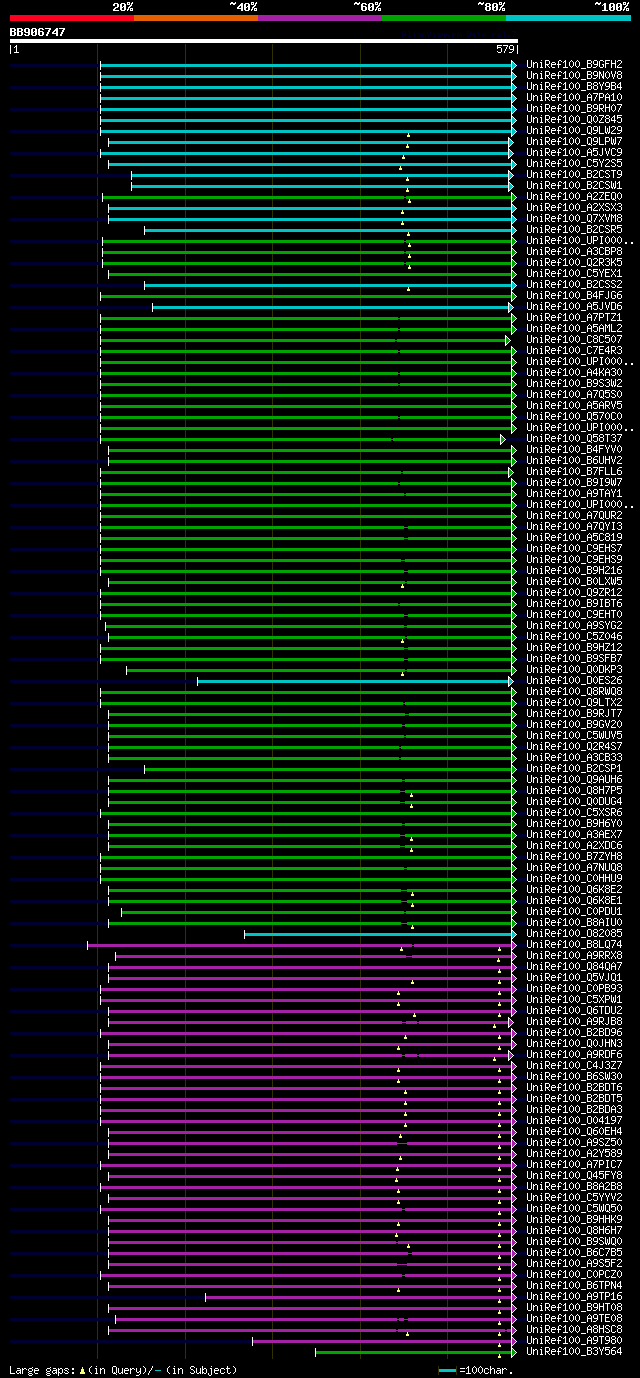The width and height of the screenshot is (640, 1378).
Task: Click the 100char scale bar in the footer
Action: pos(447,1370)
